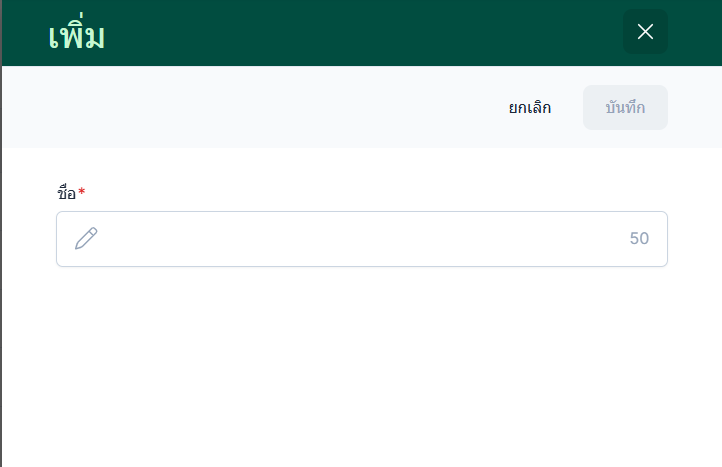Click the disabled บันทึก button
Image resolution: width=722 pixels, height=467 pixels.
pos(625,108)
